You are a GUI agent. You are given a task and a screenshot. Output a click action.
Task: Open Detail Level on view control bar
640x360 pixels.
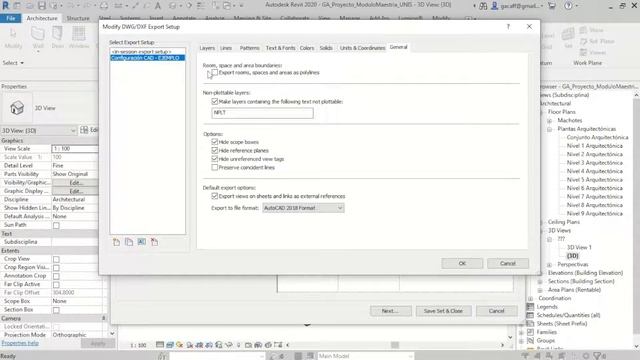pos(160,345)
